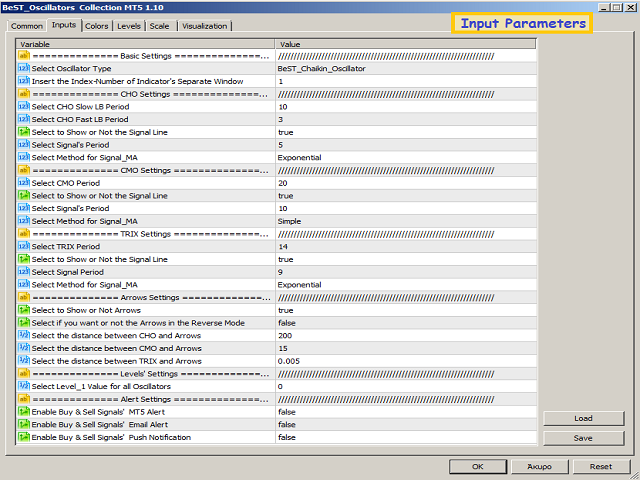
Task: Click the Load button
Action: (583, 418)
